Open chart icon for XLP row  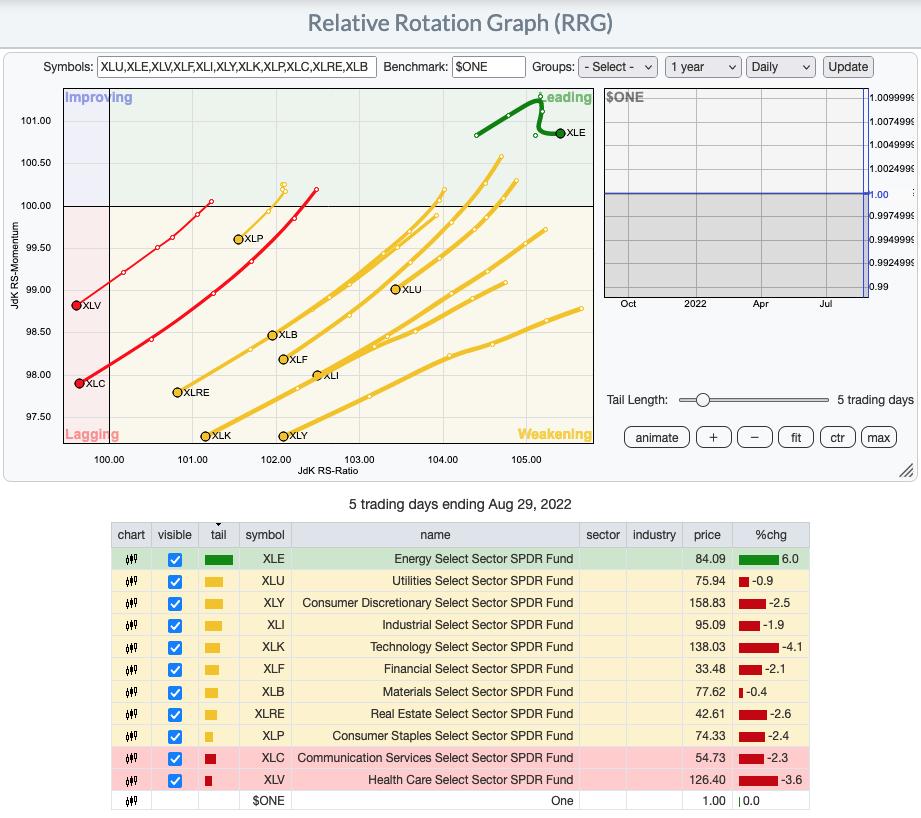tap(131, 736)
